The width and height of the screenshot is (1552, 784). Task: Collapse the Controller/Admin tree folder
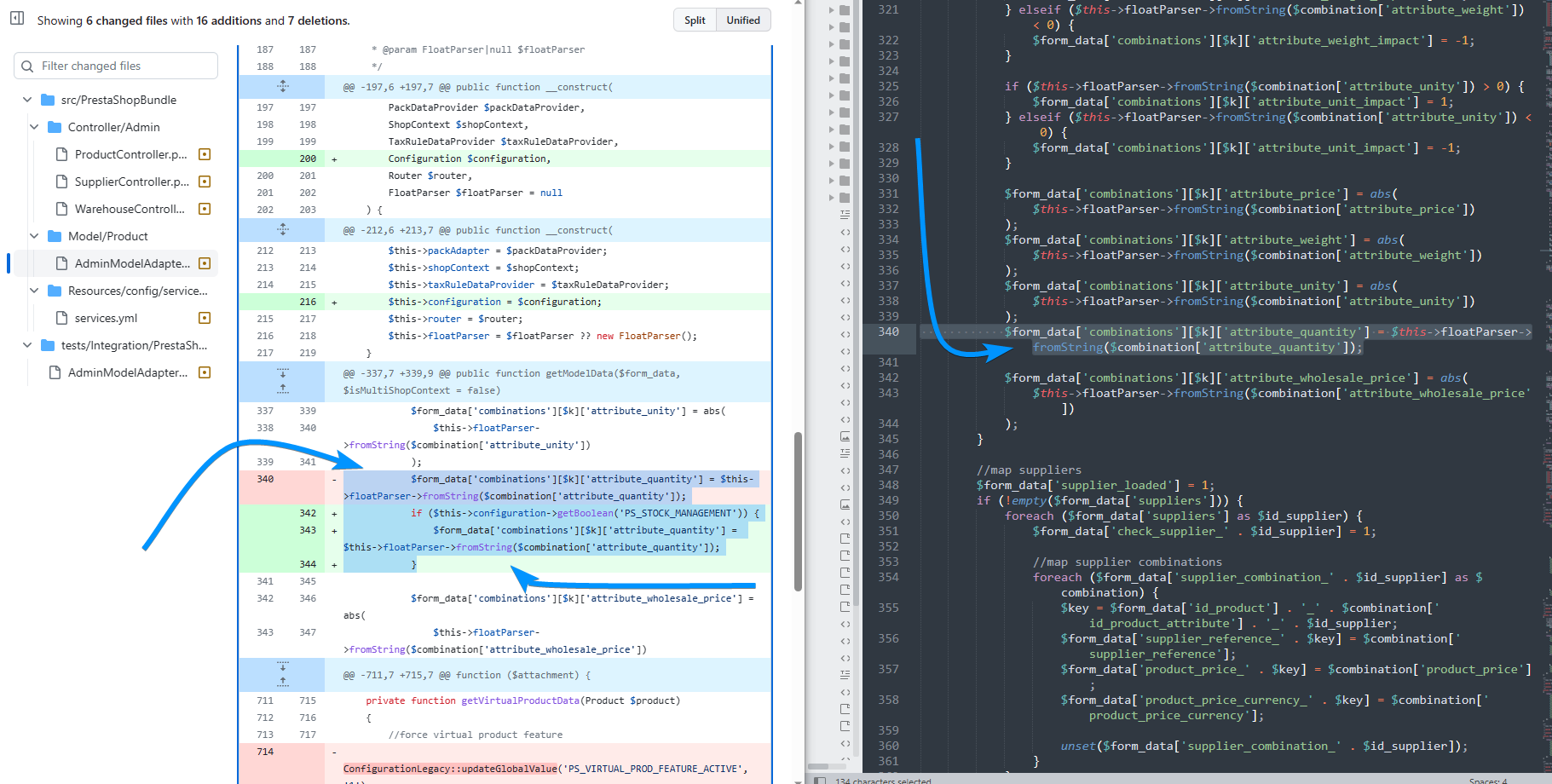[34, 127]
